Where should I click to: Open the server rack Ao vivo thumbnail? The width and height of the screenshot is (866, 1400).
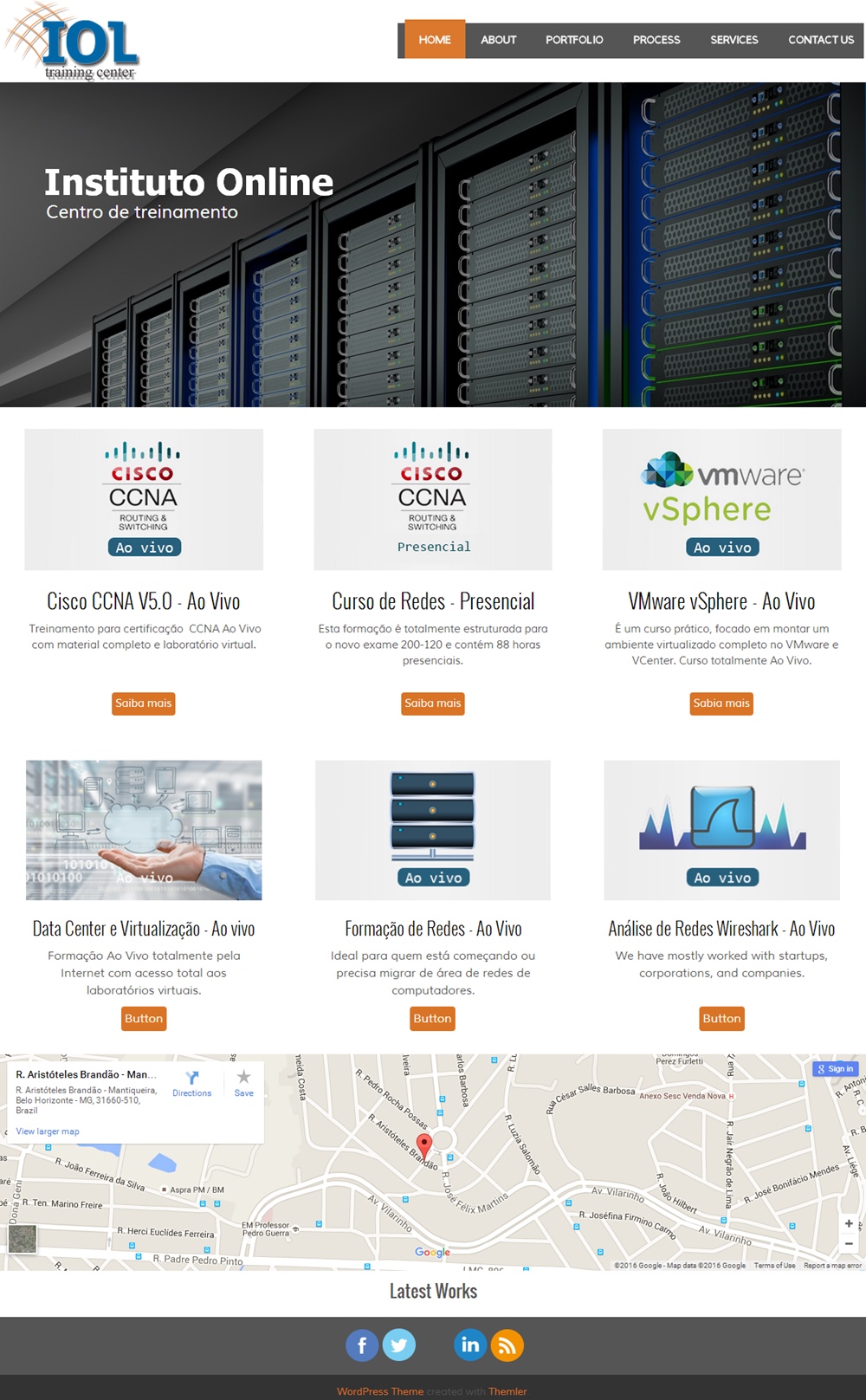tap(433, 830)
